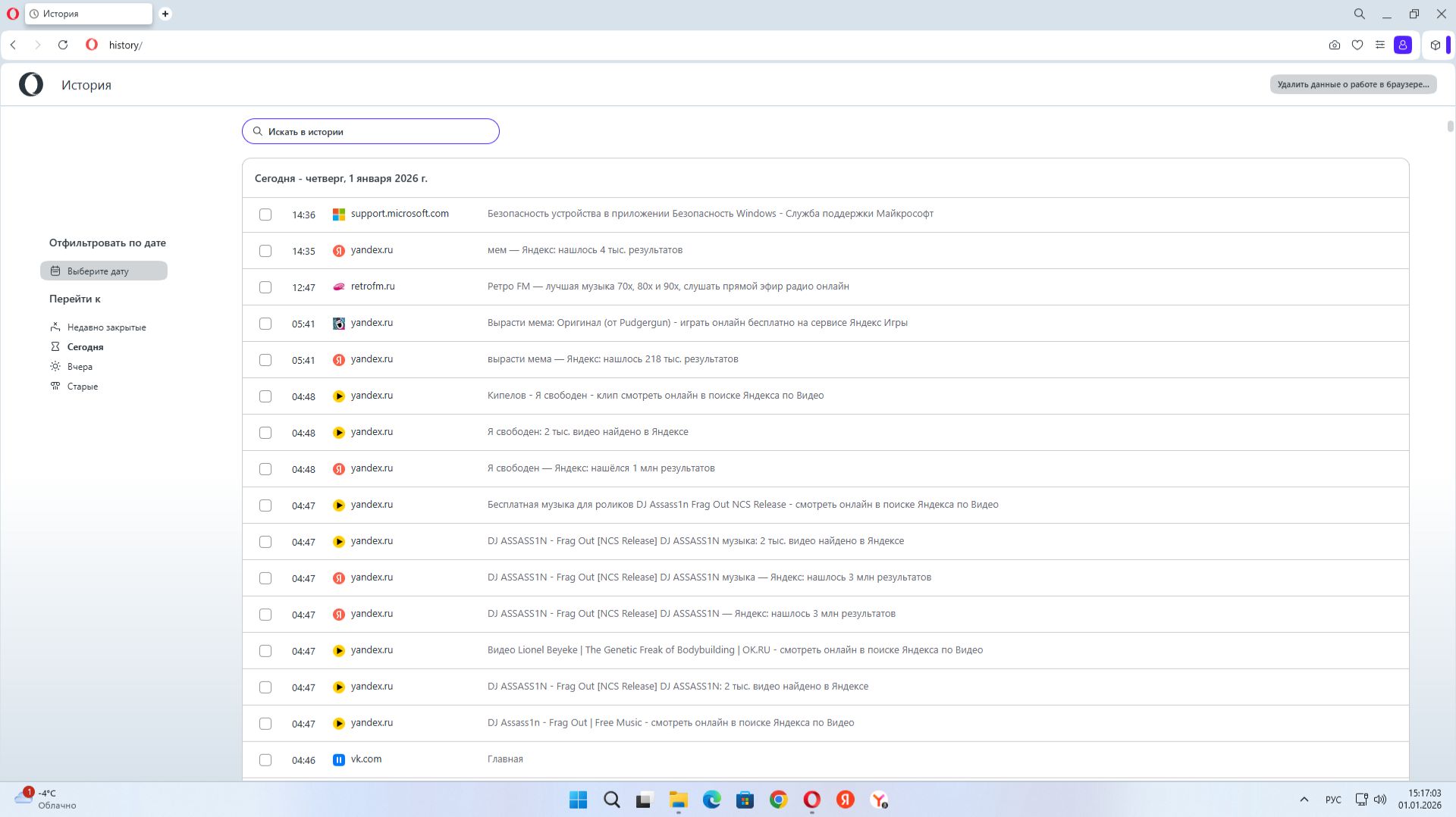
Task: Open the 'Выберите дату' date picker
Action: [104, 271]
